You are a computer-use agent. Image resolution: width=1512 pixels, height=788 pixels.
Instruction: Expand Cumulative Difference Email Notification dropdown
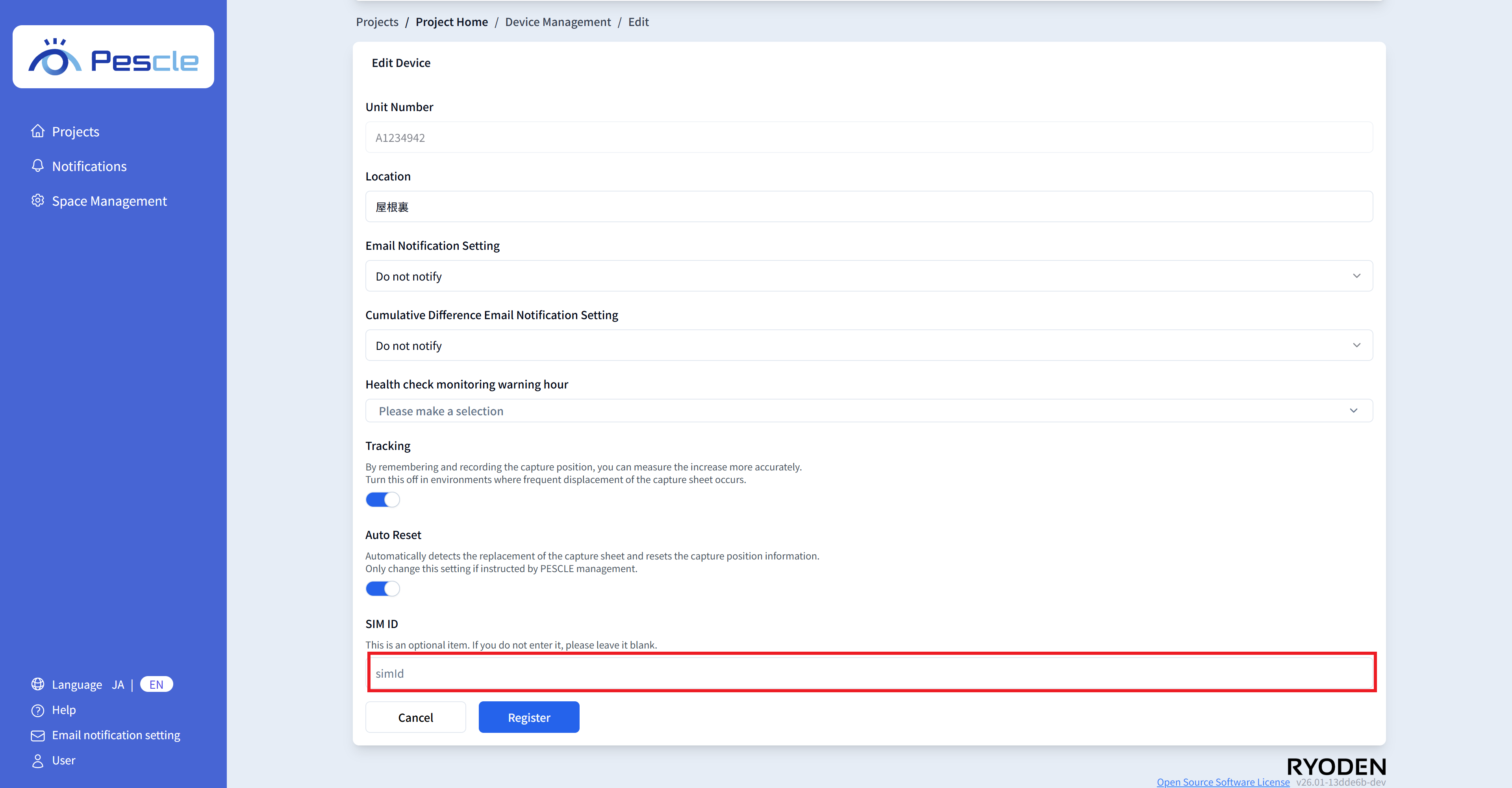(869, 345)
